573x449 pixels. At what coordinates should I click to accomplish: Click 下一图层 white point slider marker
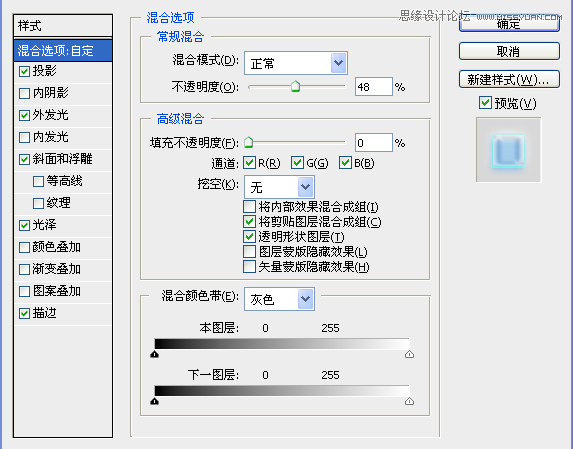[409, 401]
